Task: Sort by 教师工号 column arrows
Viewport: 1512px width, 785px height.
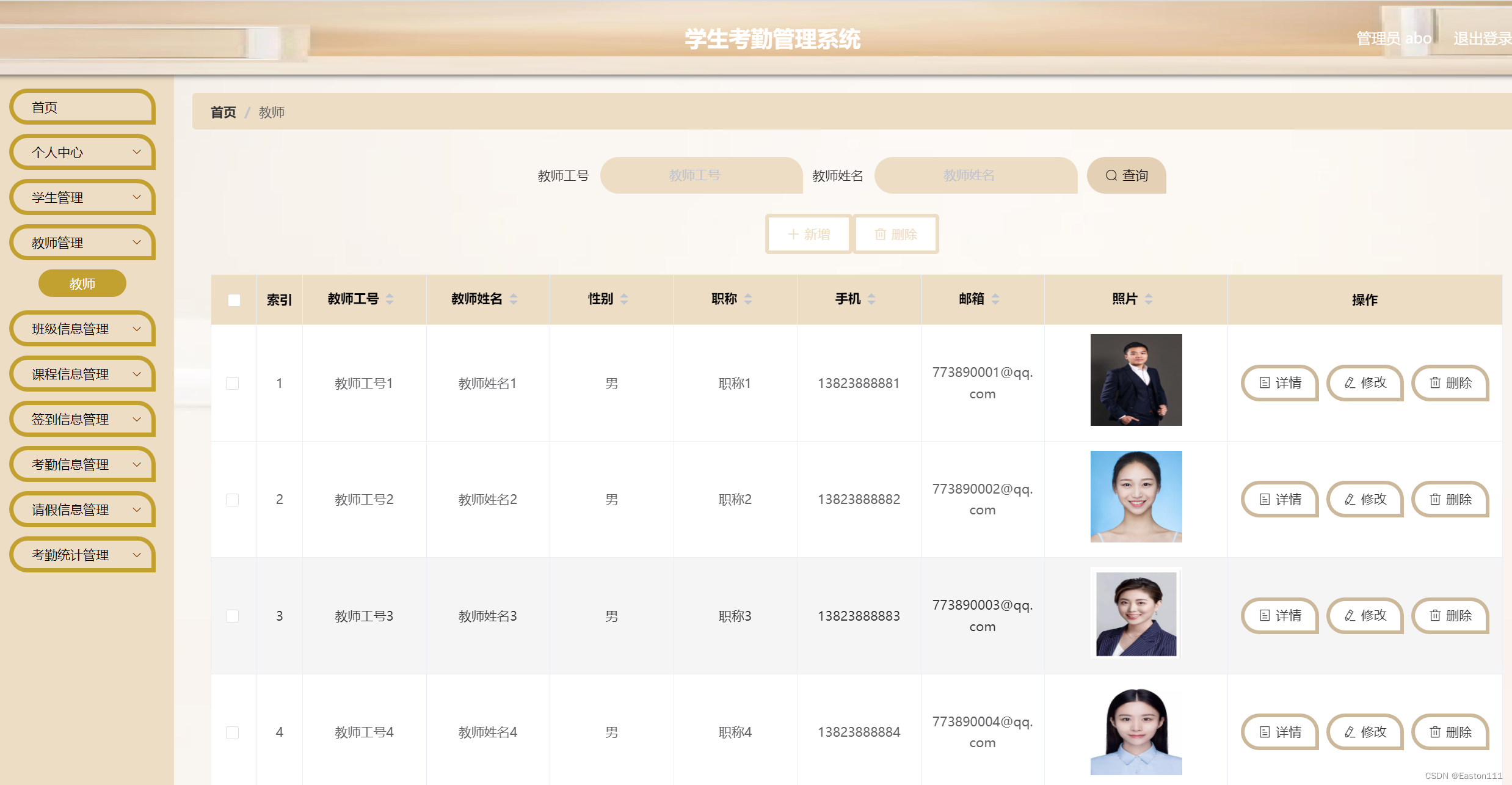Action: coord(390,299)
